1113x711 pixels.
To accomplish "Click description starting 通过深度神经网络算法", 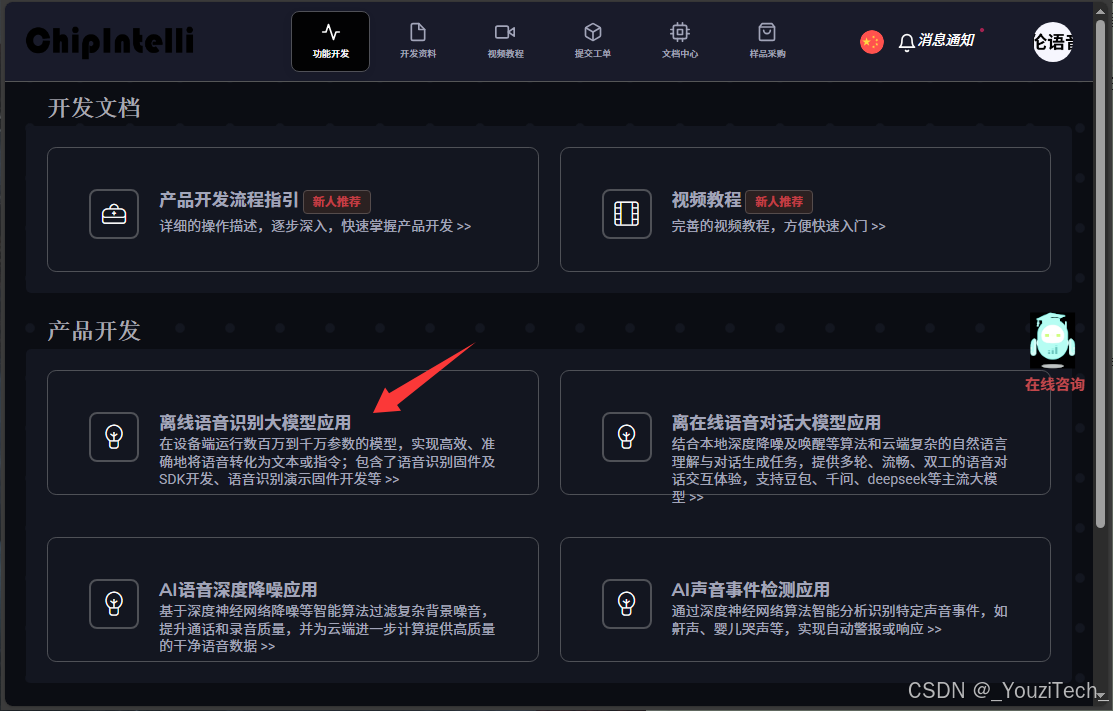I will point(840,620).
